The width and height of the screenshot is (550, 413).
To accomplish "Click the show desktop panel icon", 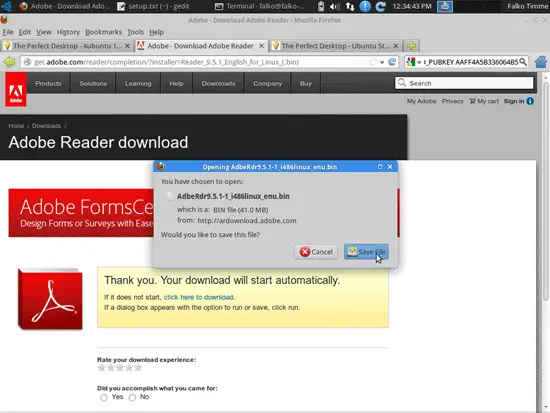I will 444,6.
